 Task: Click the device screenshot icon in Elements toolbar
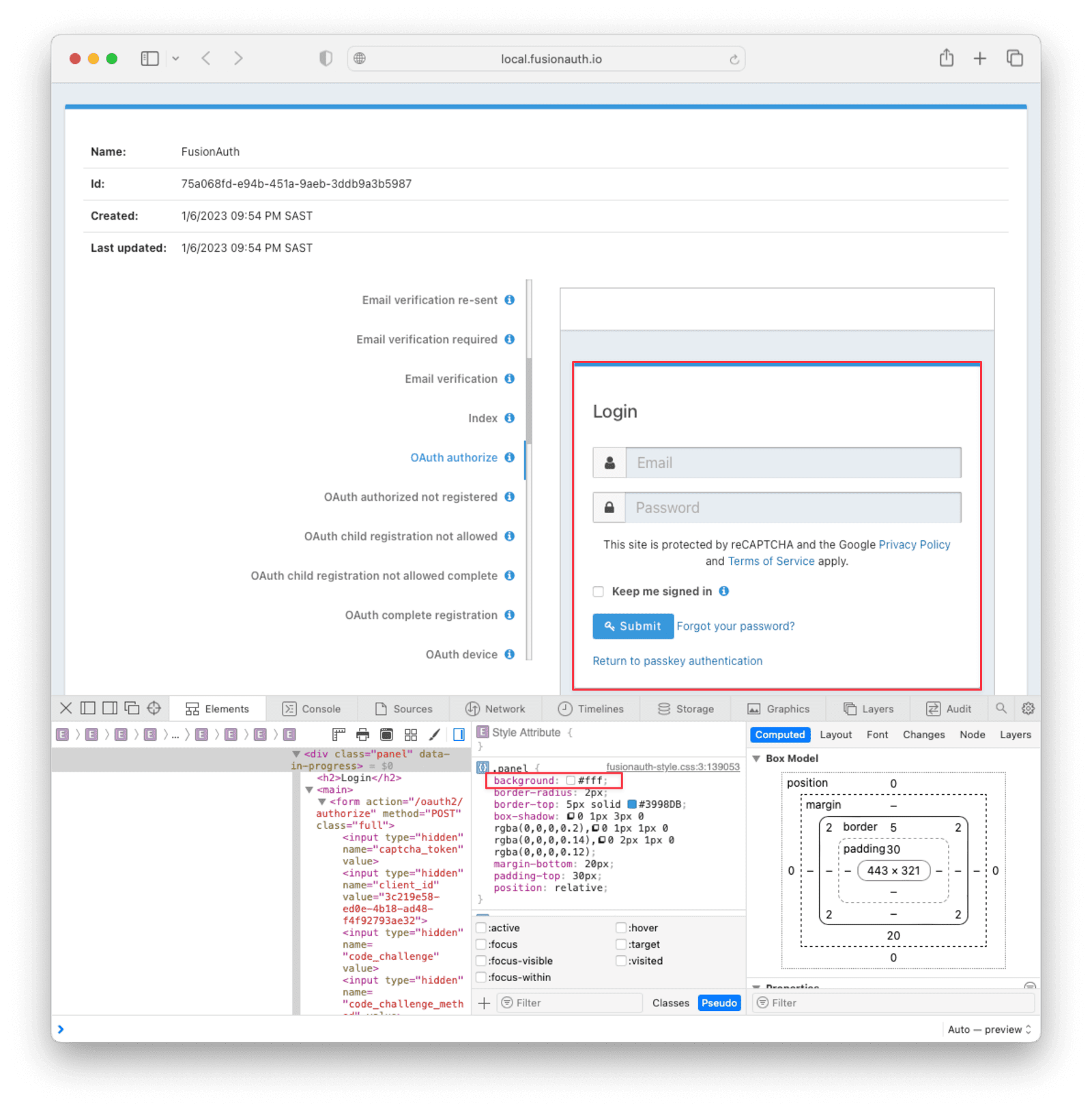[x=386, y=735]
